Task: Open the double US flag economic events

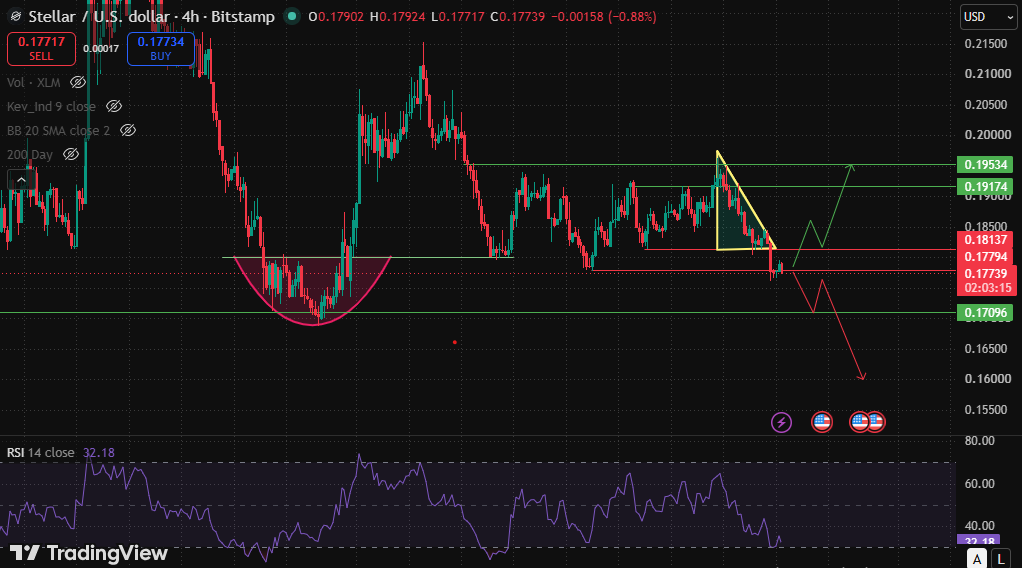Action: [x=868, y=423]
